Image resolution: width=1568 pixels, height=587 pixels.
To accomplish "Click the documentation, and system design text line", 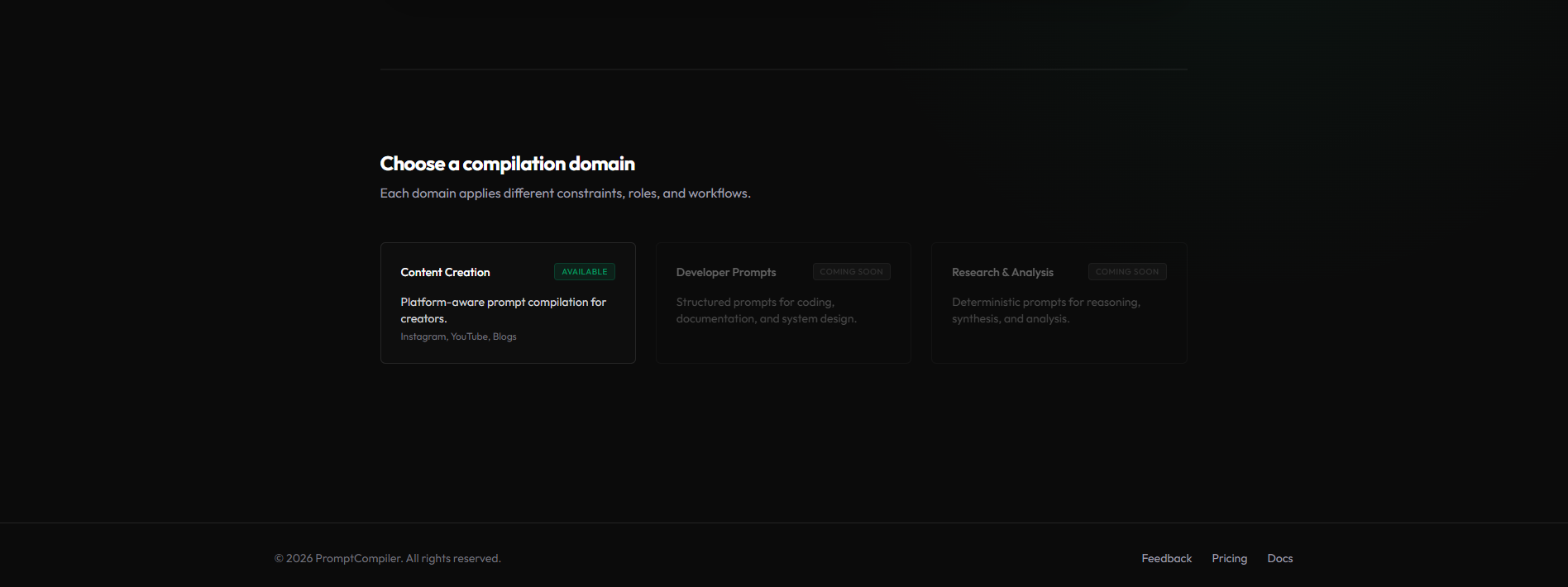I will click(766, 319).
